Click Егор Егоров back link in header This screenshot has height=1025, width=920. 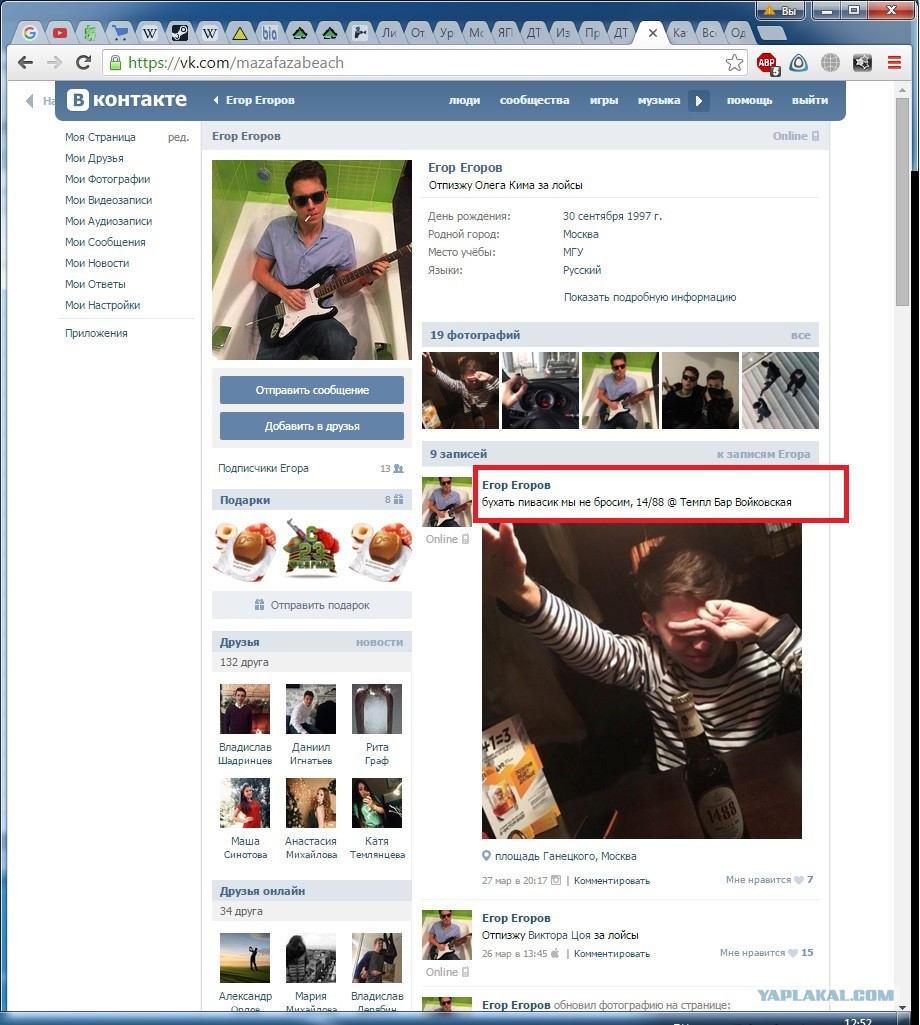(254, 101)
